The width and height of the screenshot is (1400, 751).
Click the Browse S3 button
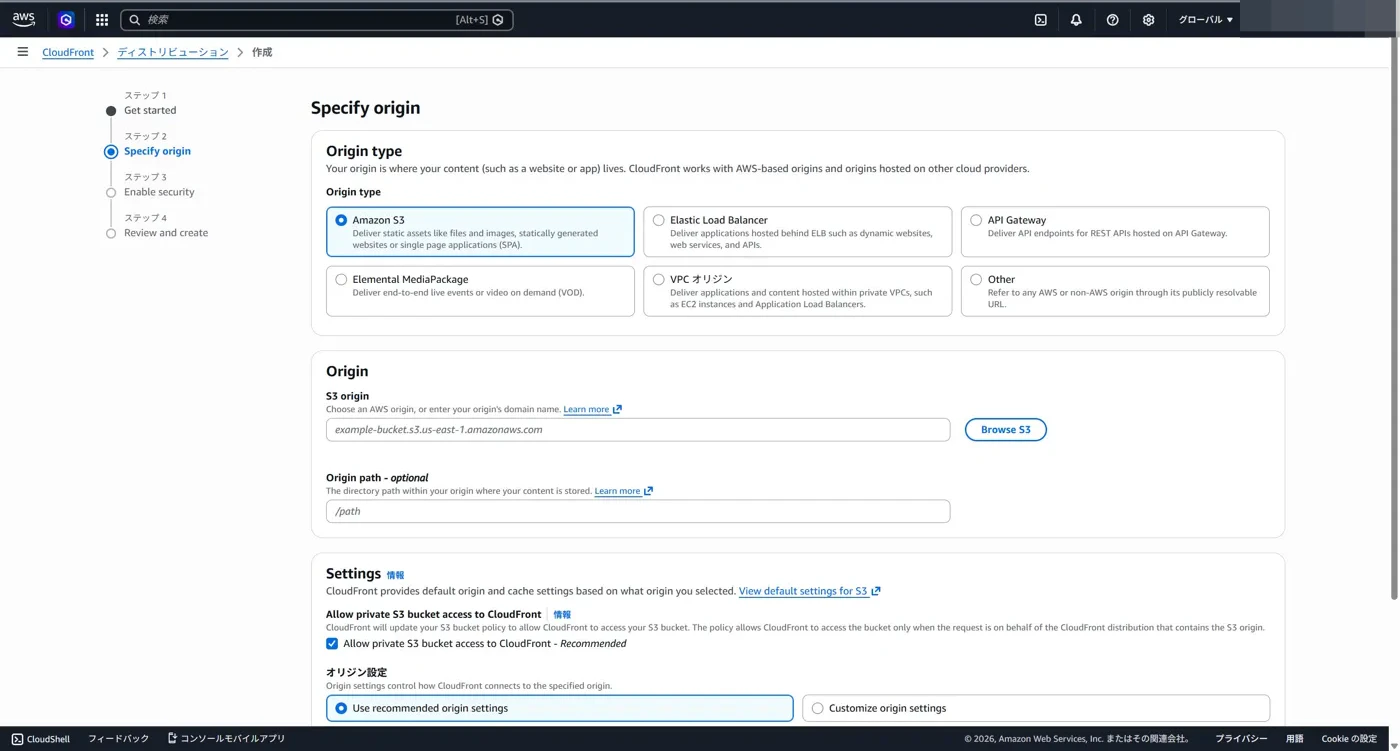(1005, 430)
